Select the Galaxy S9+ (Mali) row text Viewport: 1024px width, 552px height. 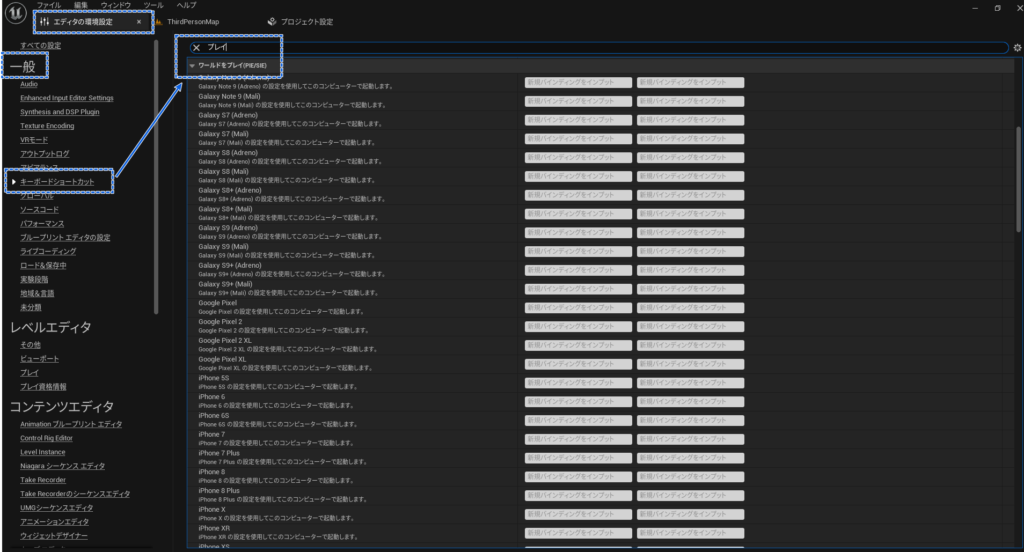[x=225, y=284]
